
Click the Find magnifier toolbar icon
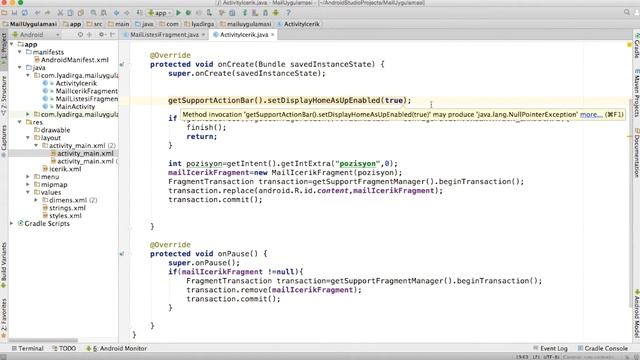click(93, 13)
